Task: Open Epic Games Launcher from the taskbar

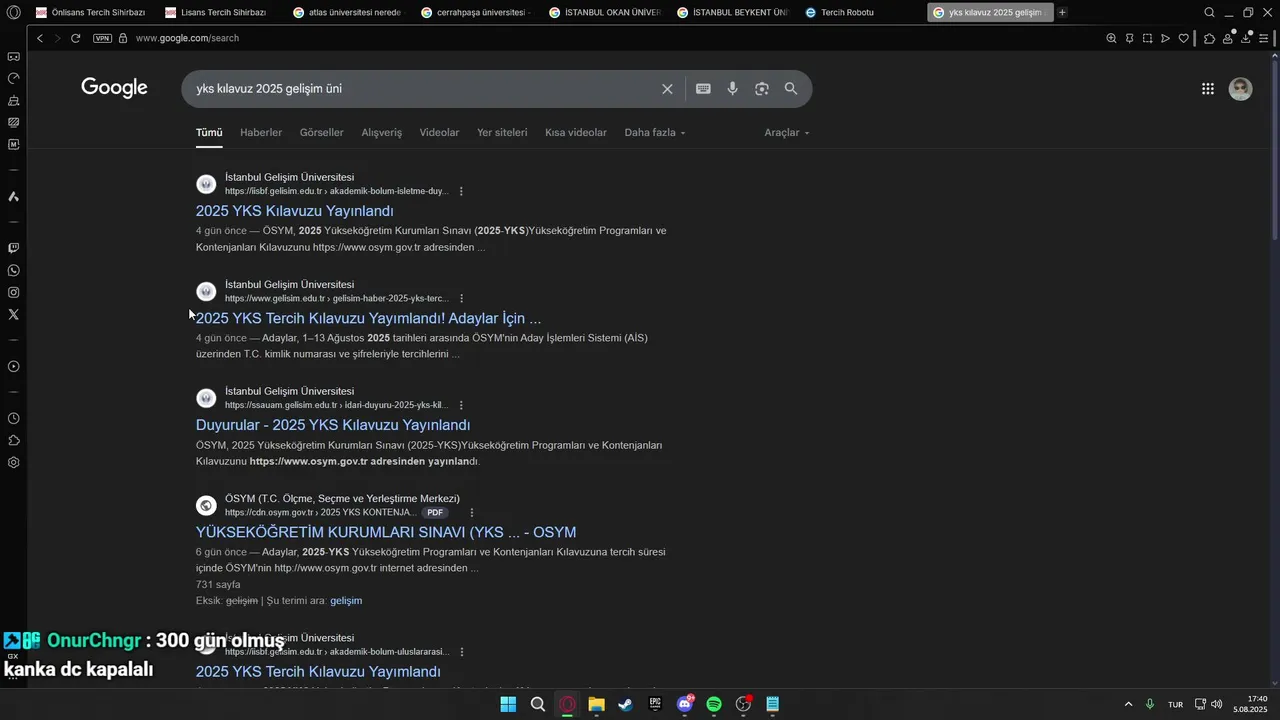Action: (x=655, y=704)
